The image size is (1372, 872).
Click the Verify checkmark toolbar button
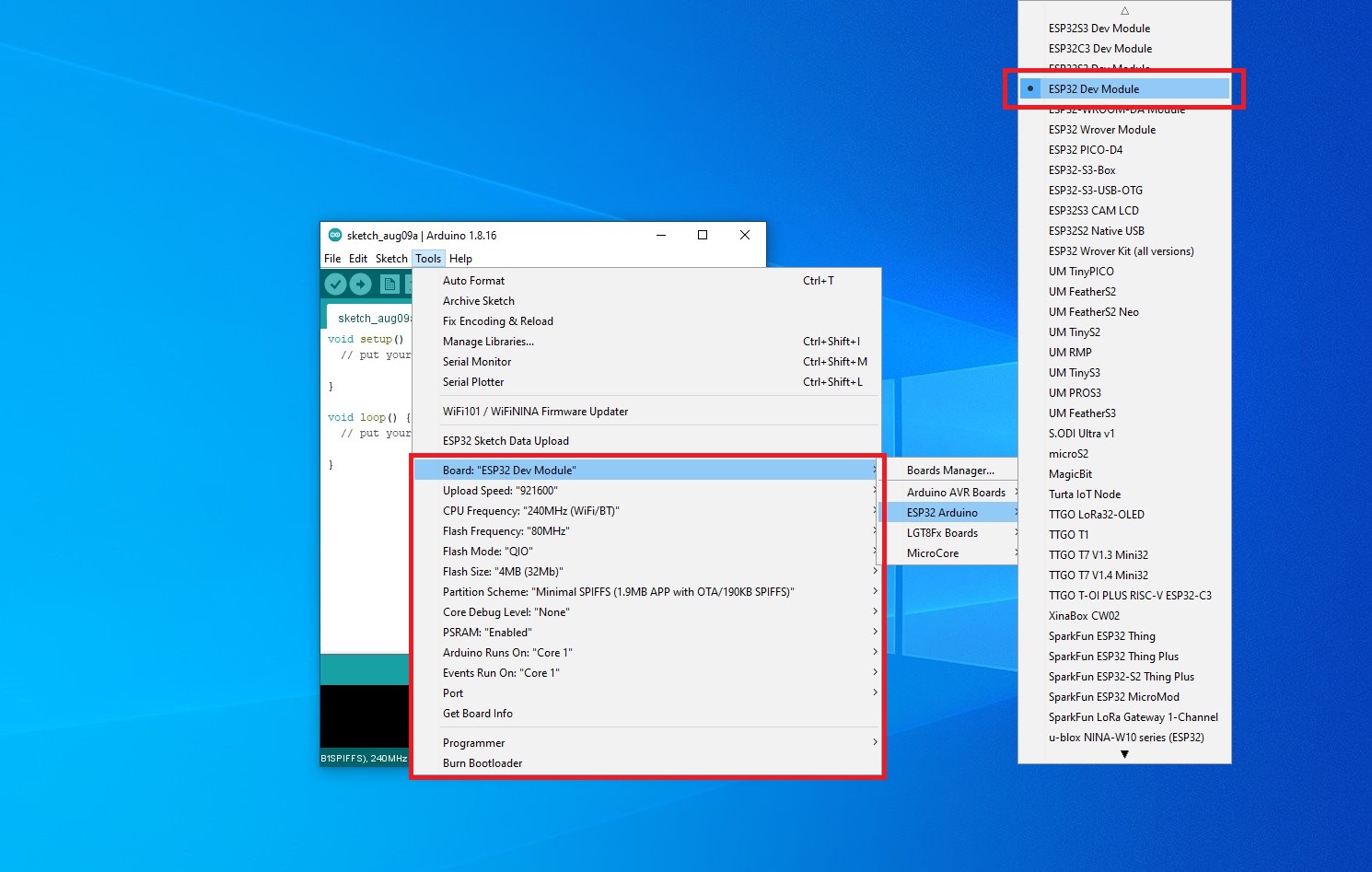[336, 285]
